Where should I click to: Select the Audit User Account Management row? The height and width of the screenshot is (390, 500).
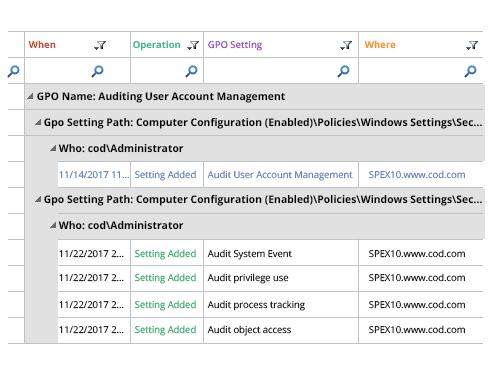[x=270, y=175]
